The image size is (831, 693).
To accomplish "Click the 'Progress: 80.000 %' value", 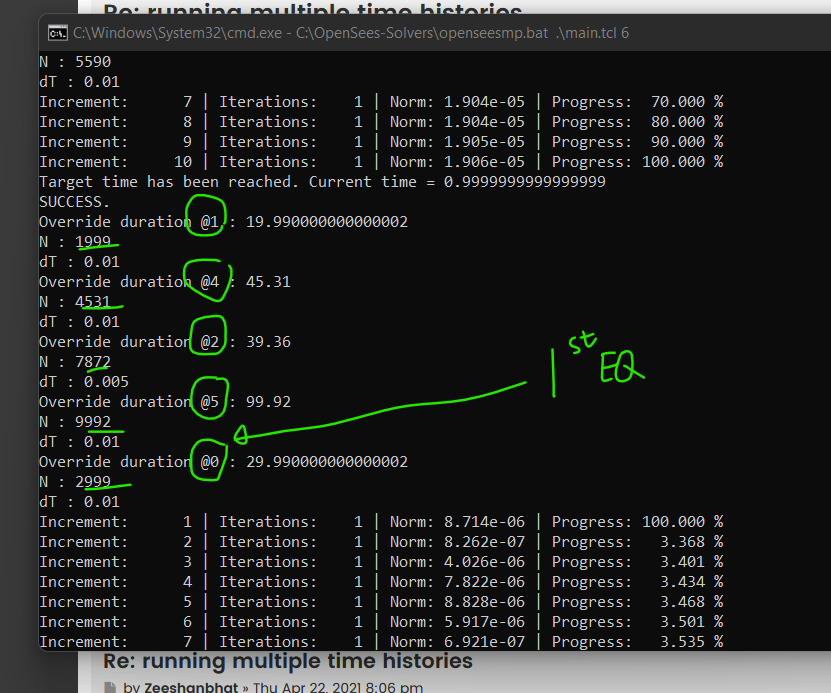I will [638, 122].
